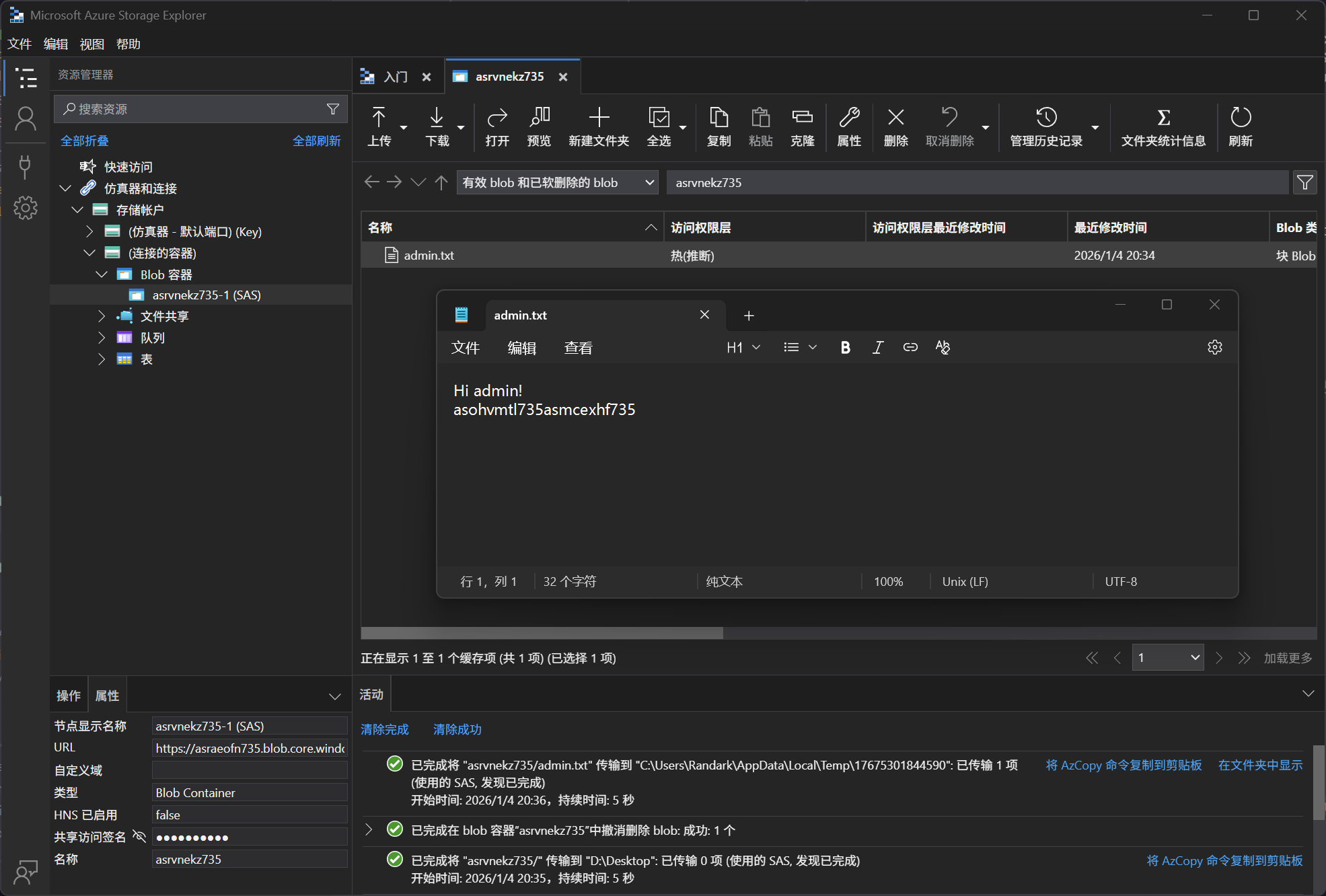The width and height of the screenshot is (1326, 896).
Task: Expand the 文件共享 tree node
Action: (x=102, y=316)
